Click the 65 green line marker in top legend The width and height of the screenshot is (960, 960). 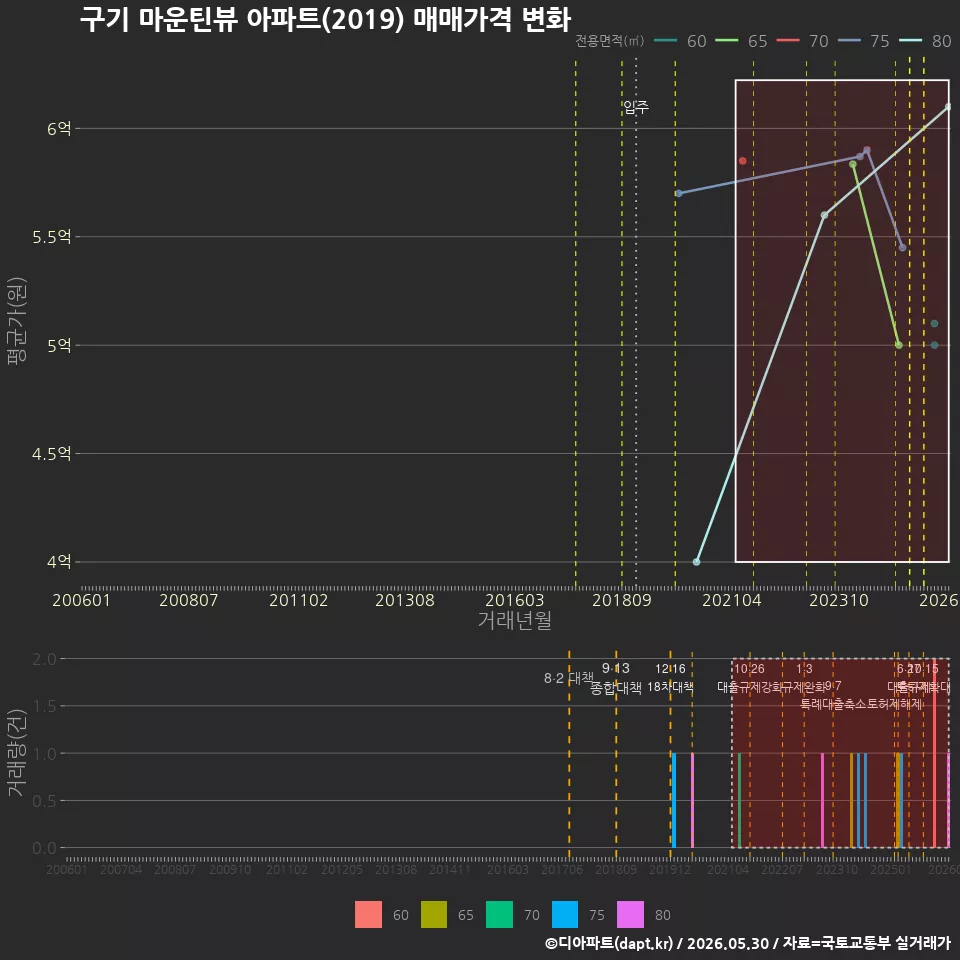[727, 41]
